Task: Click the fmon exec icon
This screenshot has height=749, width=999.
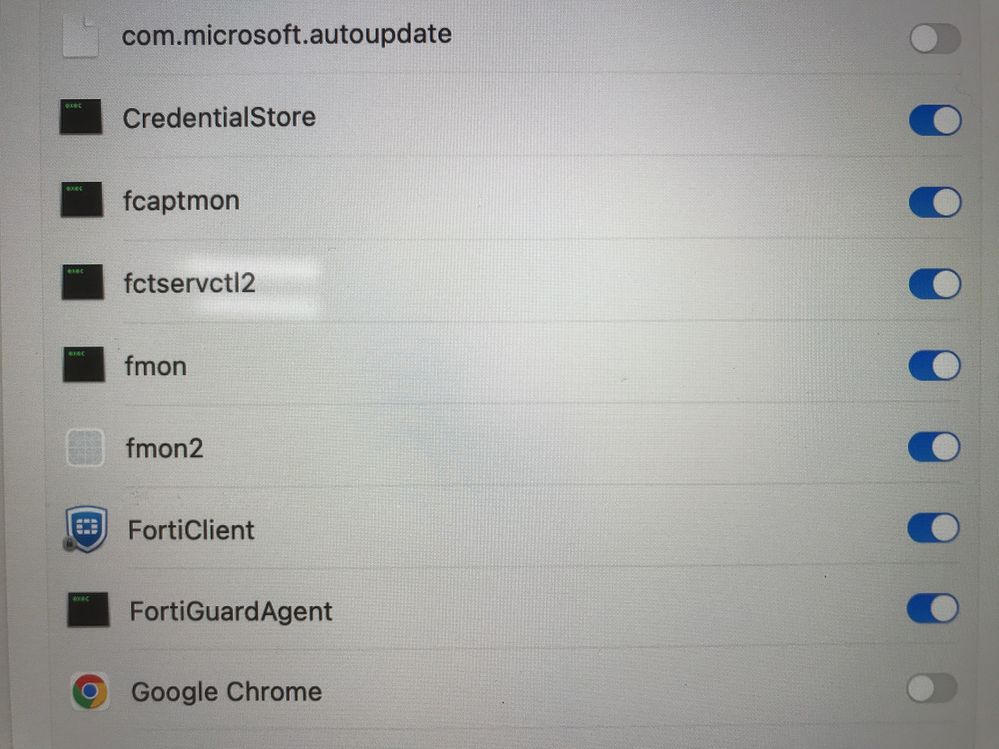Action: pyautogui.click(x=84, y=365)
